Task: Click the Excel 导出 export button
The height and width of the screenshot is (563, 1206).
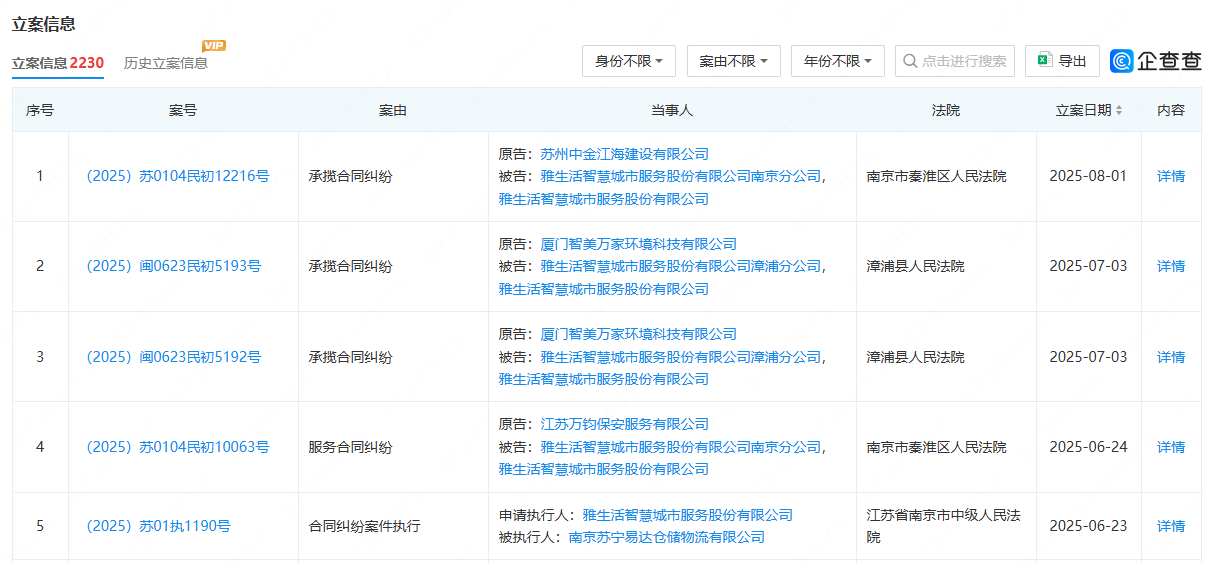Action: point(1062,61)
